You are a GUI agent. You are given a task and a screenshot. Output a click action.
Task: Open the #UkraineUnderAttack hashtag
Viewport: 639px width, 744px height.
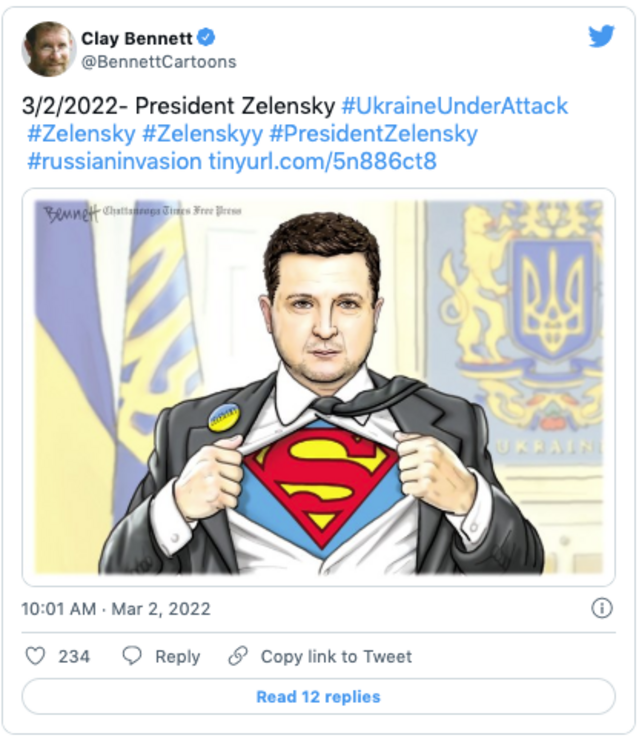click(x=454, y=105)
